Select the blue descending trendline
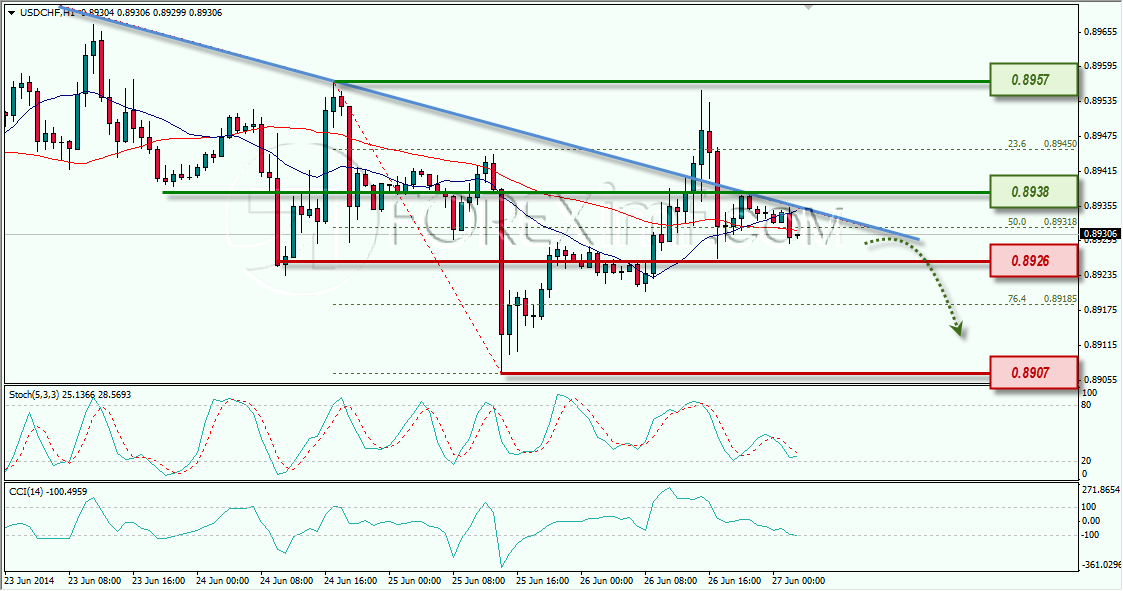1123x591 pixels. (x=487, y=122)
